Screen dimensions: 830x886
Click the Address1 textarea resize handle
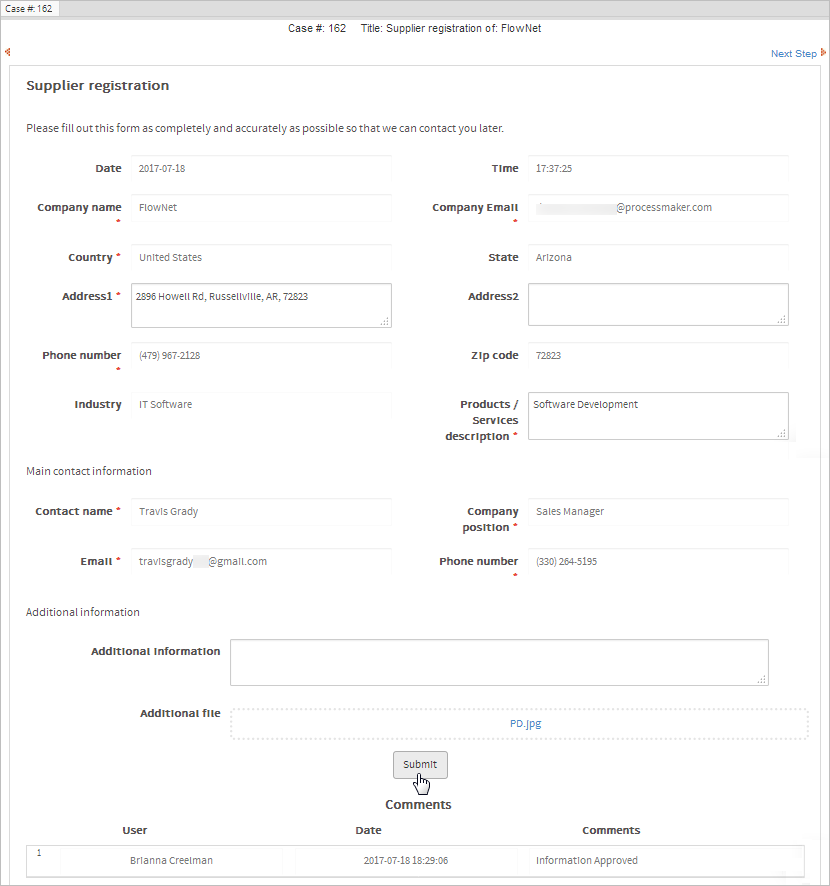click(385, 321)
